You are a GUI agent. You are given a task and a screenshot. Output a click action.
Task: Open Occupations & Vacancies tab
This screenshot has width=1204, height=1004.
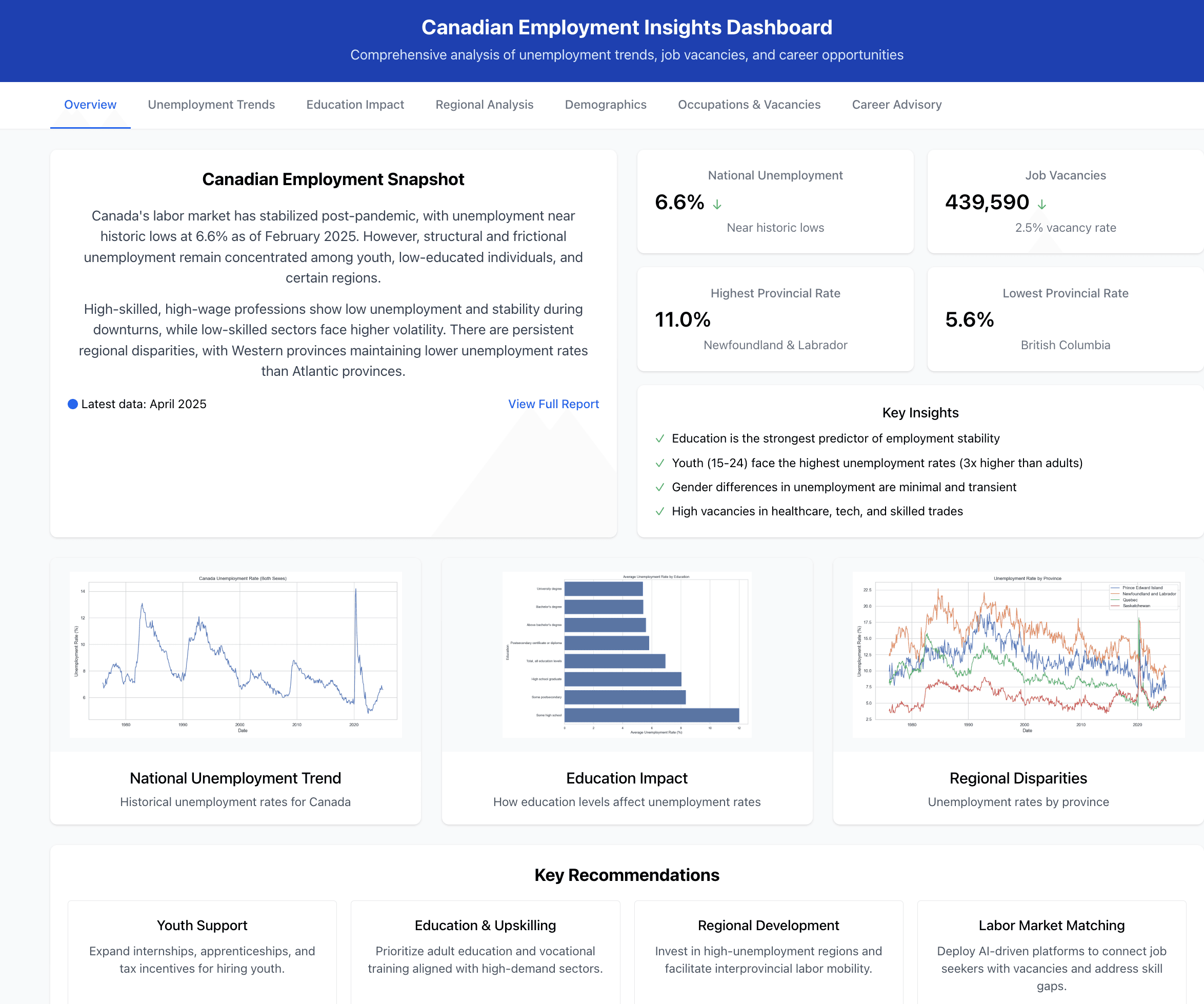pyautogui.click(x=749, y=105)
